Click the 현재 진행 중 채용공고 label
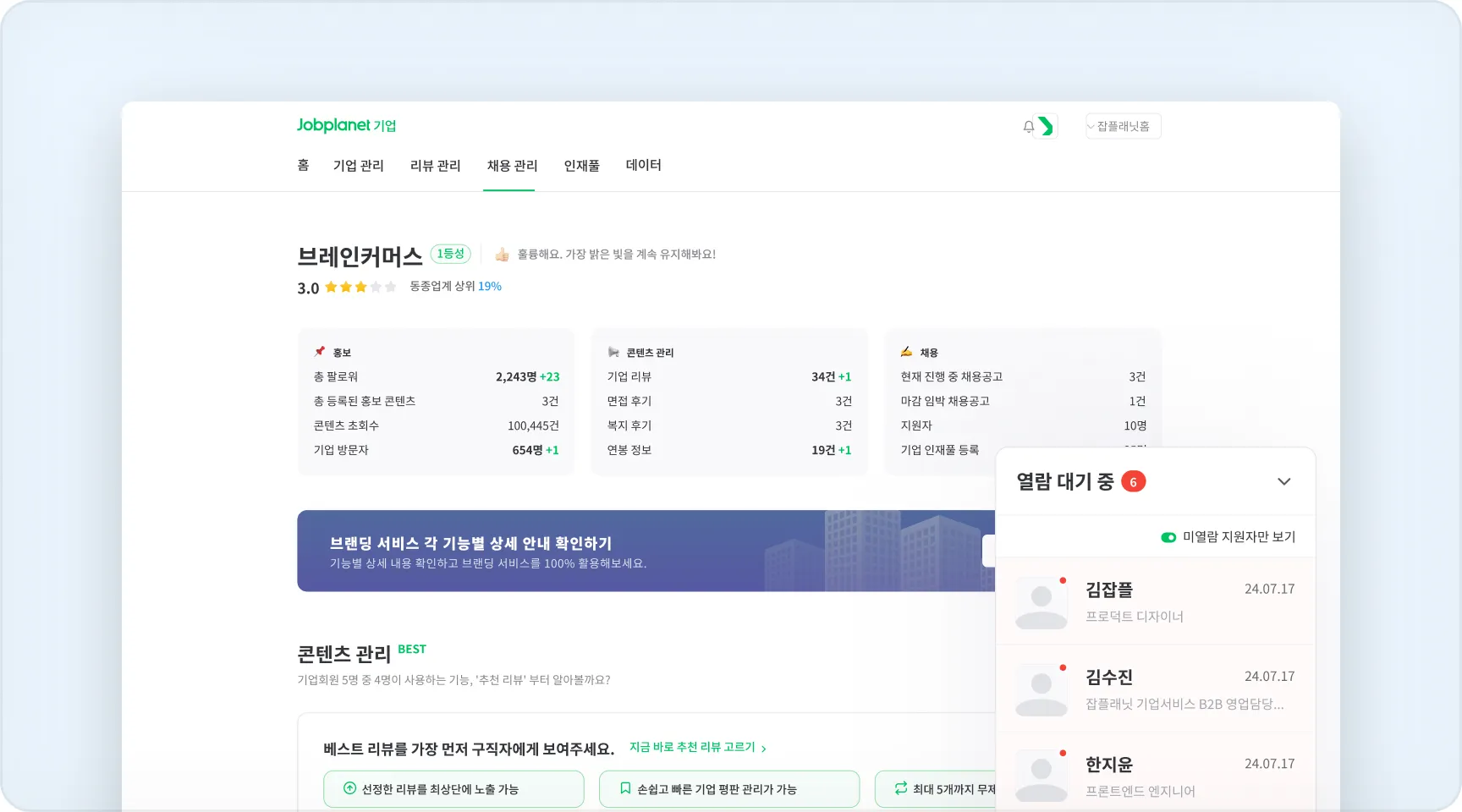 point(952,377)
